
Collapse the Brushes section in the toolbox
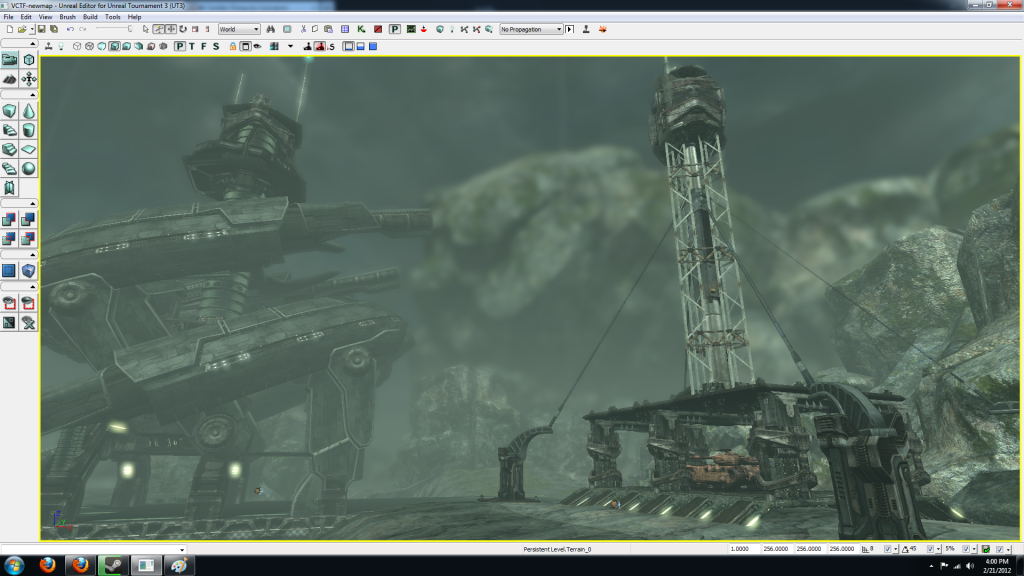coord(33,95)
